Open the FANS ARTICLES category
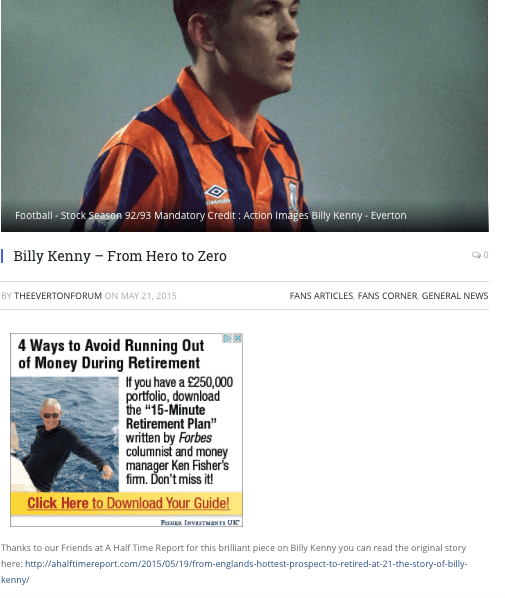505x598 pixels. 321,296
